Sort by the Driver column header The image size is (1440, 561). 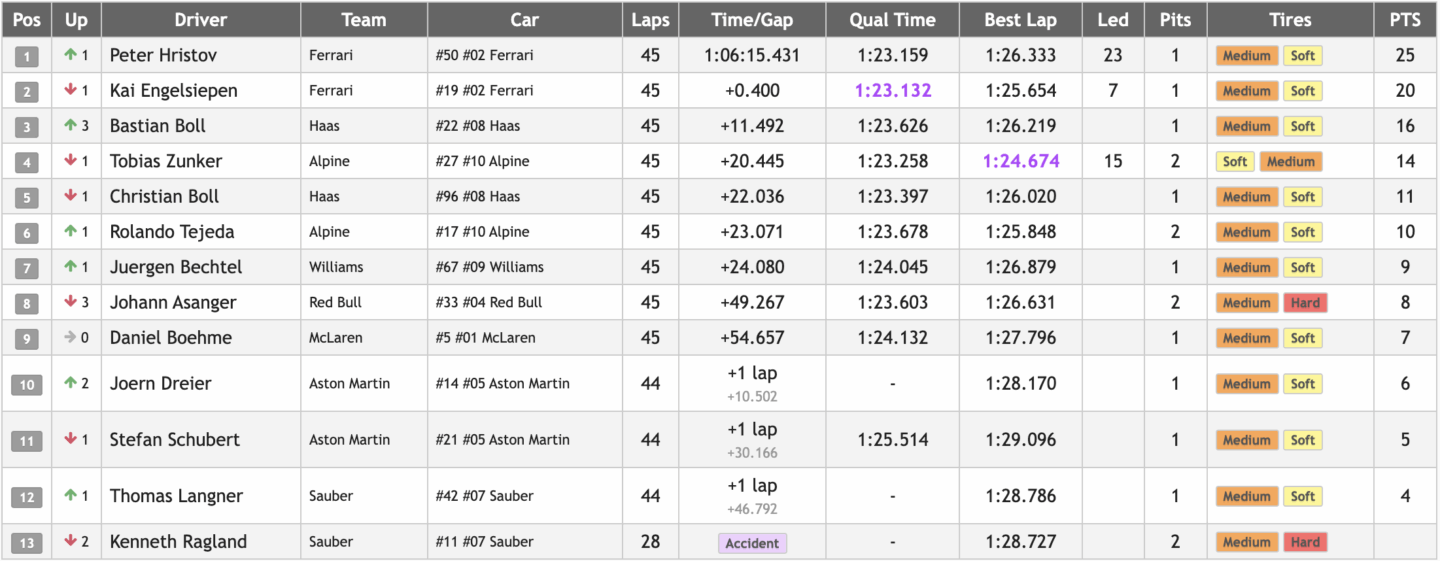(x=200, y=20)
